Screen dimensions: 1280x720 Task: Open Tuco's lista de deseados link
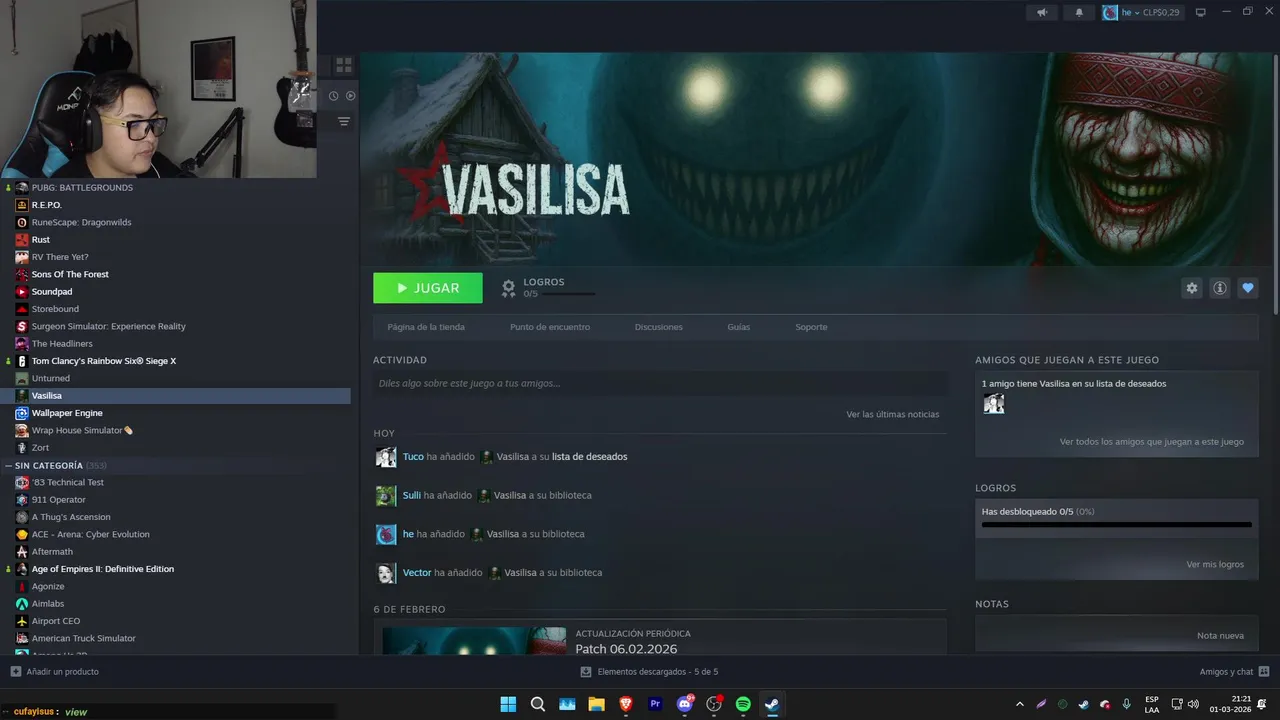tap(590, 457)
